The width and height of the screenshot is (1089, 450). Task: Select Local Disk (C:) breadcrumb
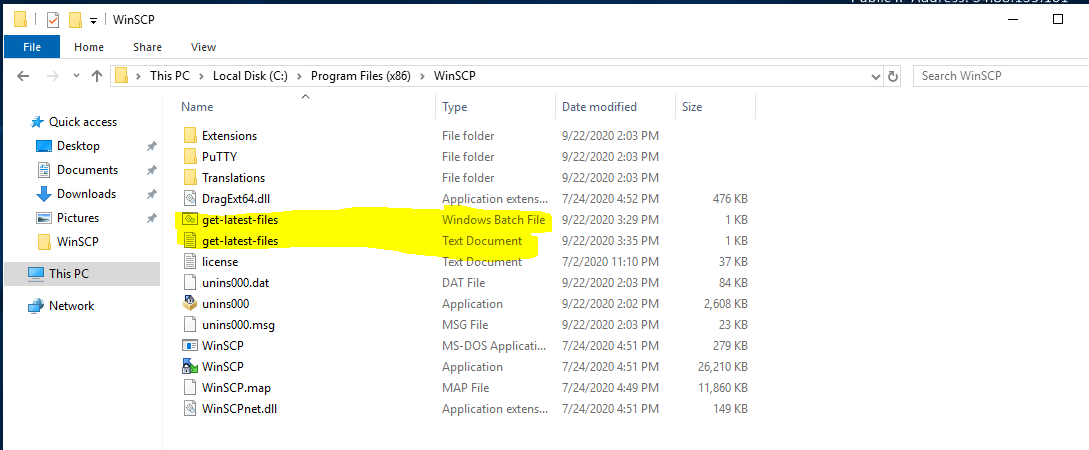(x=250, y=76)
